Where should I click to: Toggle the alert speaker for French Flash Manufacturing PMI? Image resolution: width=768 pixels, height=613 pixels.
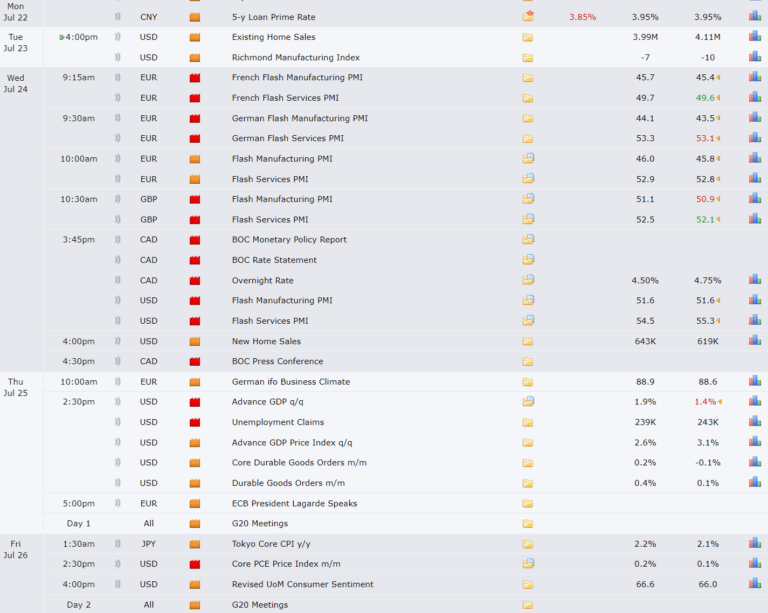[x=119, y=77]
